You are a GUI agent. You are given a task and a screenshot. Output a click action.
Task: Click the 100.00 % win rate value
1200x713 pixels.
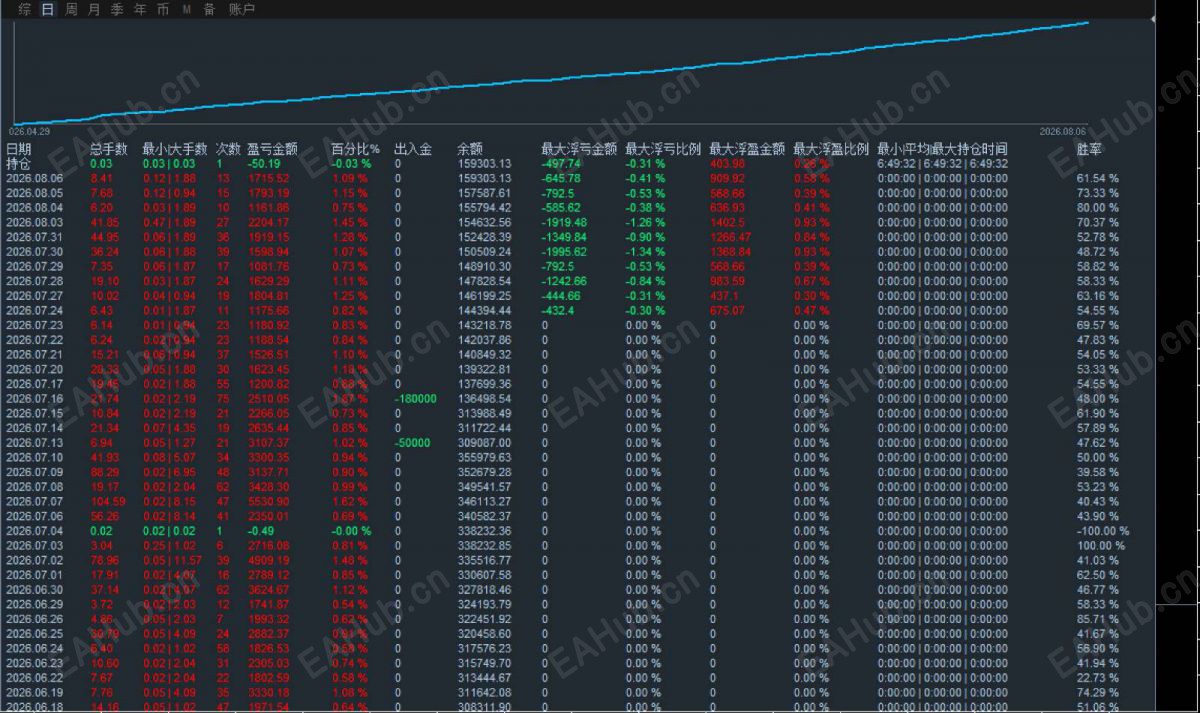1101,546
